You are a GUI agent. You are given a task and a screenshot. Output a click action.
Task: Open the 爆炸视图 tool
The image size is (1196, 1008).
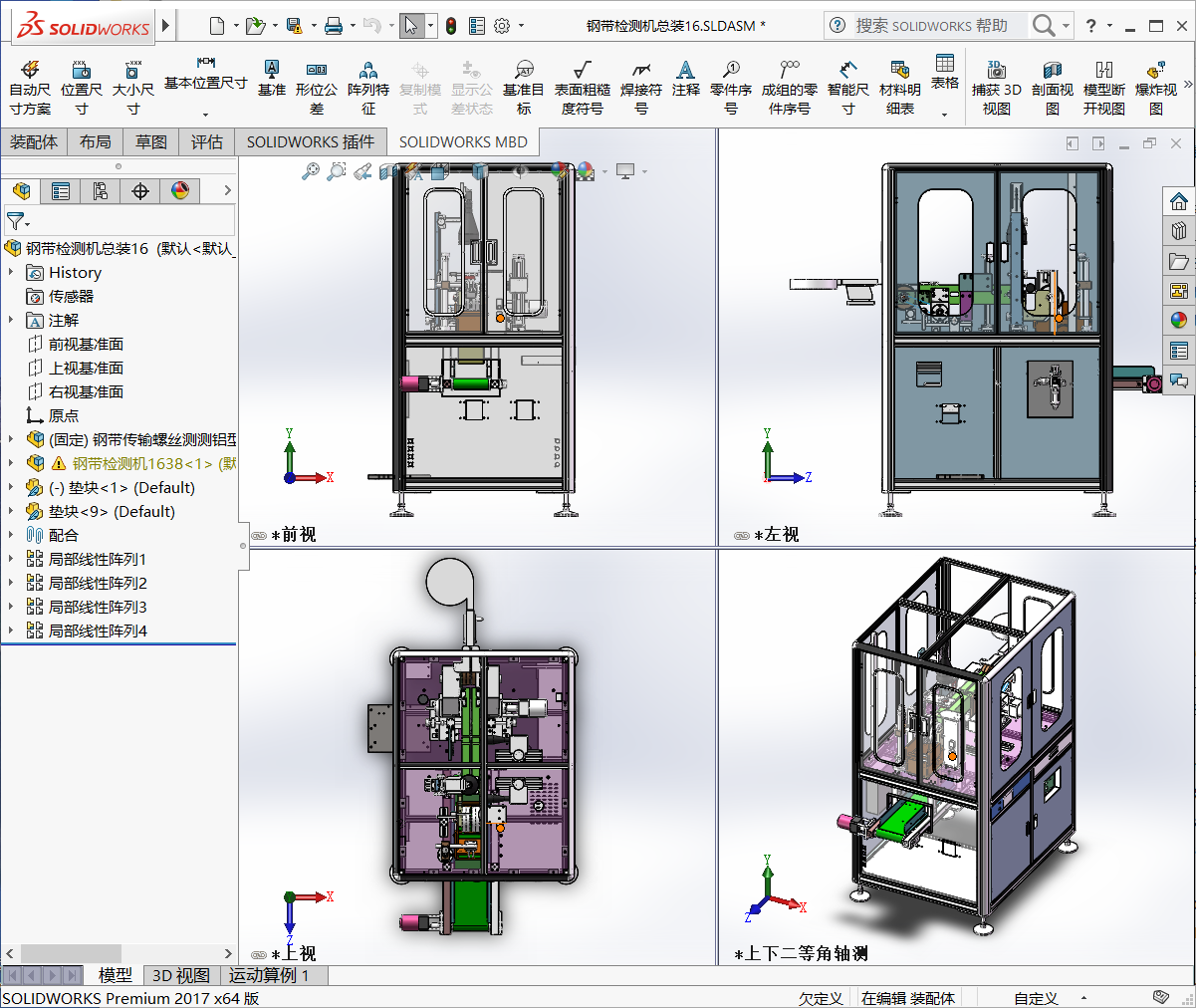(x=1156, y=87)
